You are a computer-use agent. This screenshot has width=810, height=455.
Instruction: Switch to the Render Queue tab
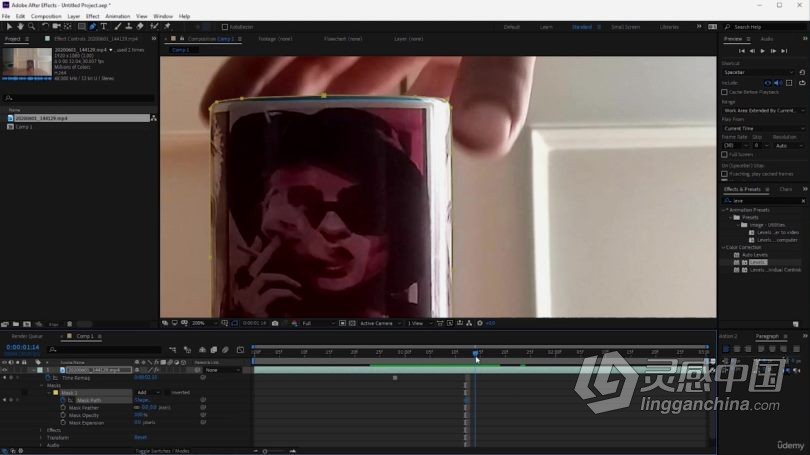[x=27, y=336]
